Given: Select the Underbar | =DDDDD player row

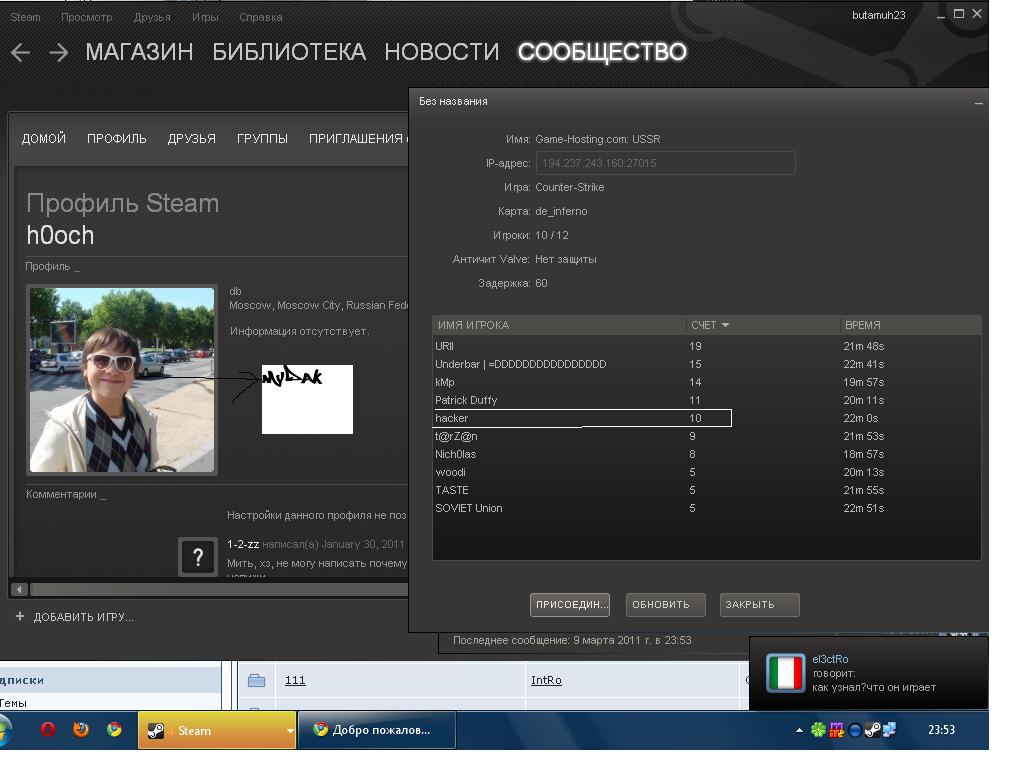Looking at the screenshot, I should tap(707, 364).
